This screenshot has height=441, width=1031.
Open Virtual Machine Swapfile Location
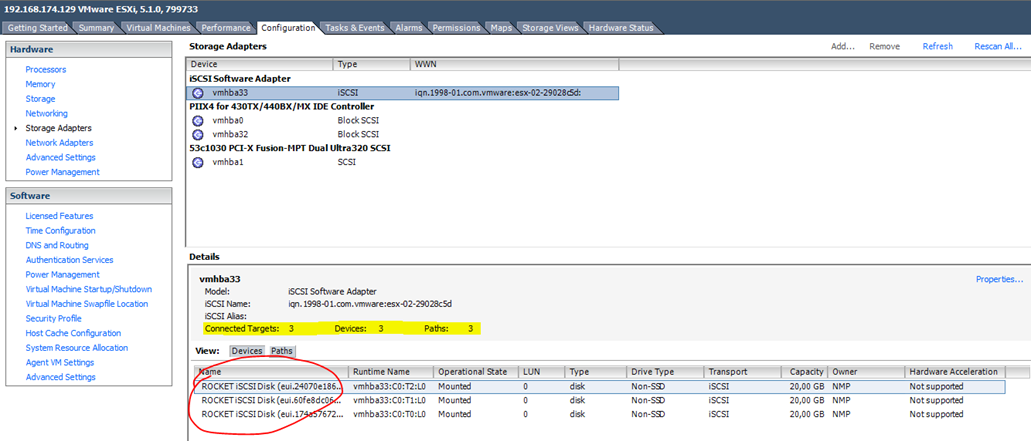click(87, 304)
